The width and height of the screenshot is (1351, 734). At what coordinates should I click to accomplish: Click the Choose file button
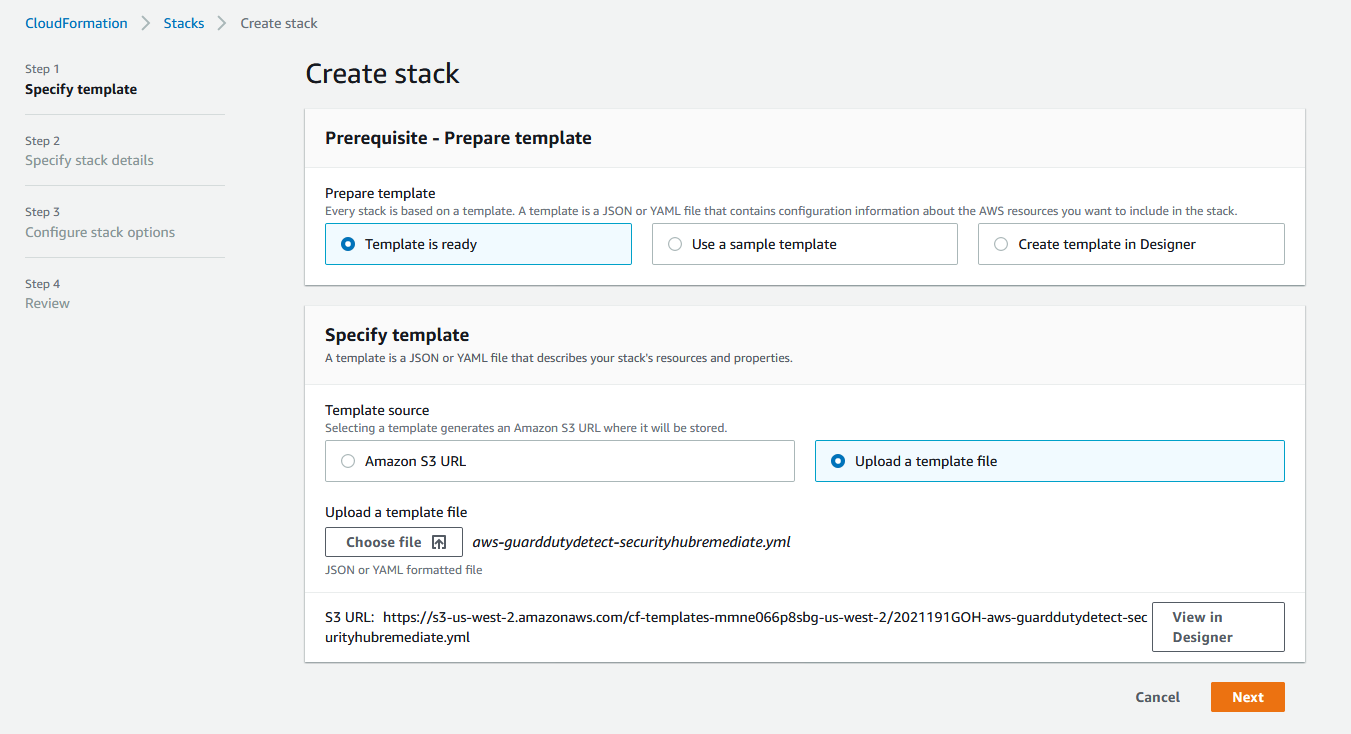pos(394,542)
